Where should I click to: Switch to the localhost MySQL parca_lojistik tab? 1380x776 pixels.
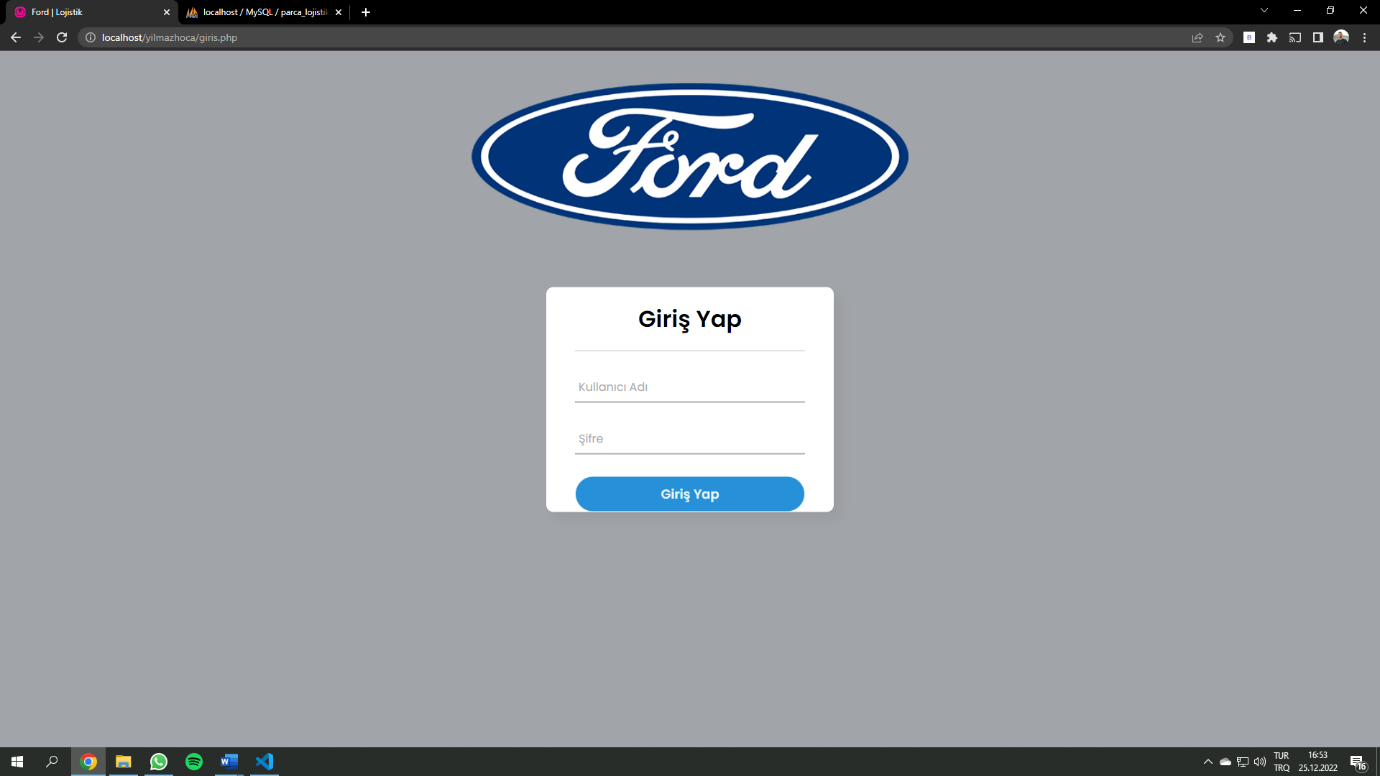pyautogui.click(x=264, y=12)
